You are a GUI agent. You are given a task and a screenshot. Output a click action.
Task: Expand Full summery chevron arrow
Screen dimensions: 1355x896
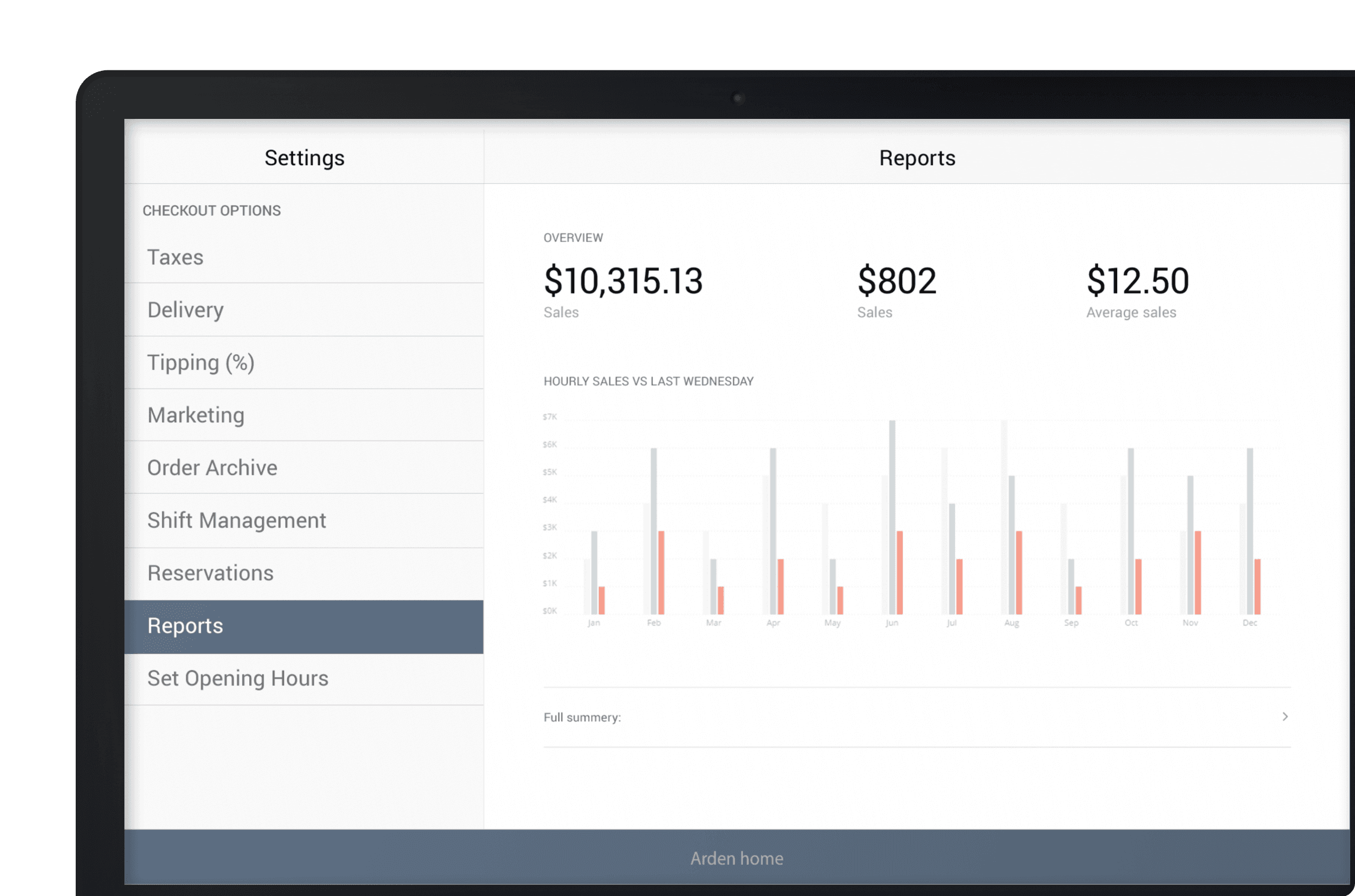click(x=1285, y=716)
